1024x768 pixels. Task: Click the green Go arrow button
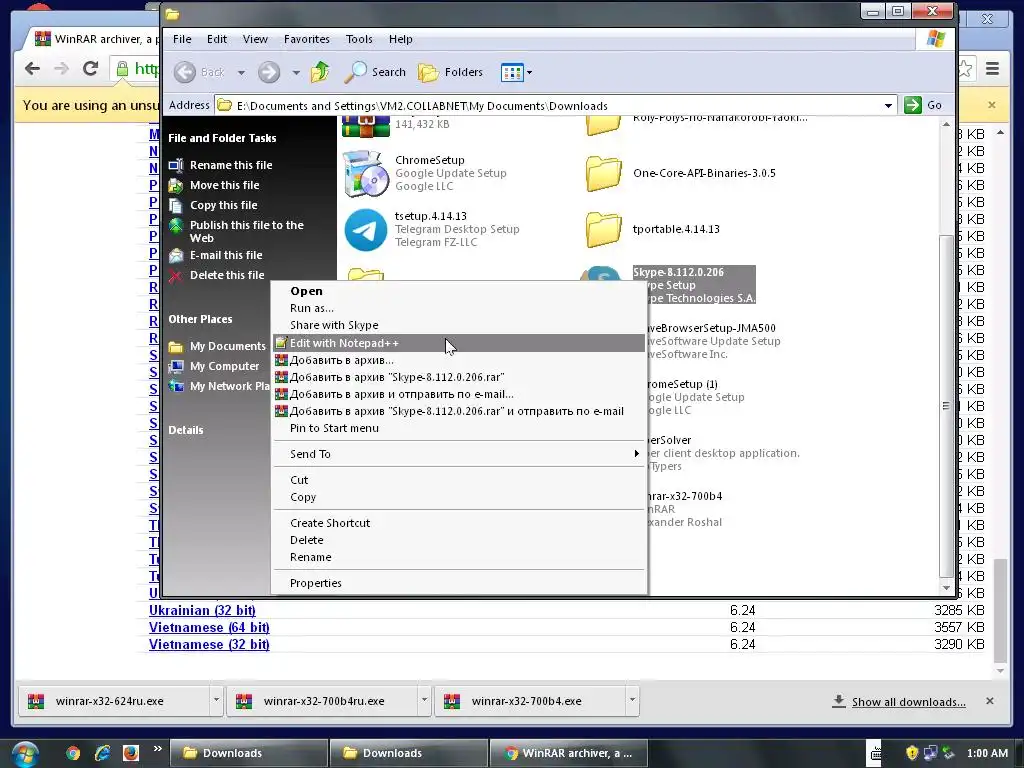coord(912,105)
